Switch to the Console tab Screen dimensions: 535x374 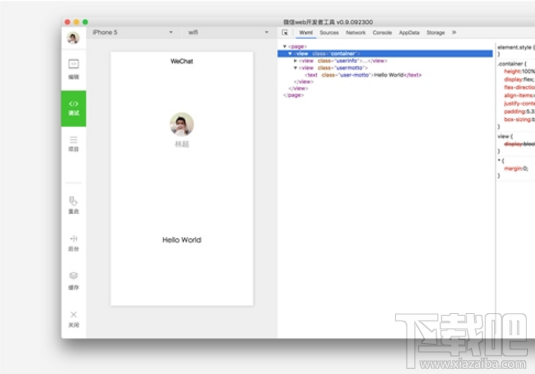point(382,33)
